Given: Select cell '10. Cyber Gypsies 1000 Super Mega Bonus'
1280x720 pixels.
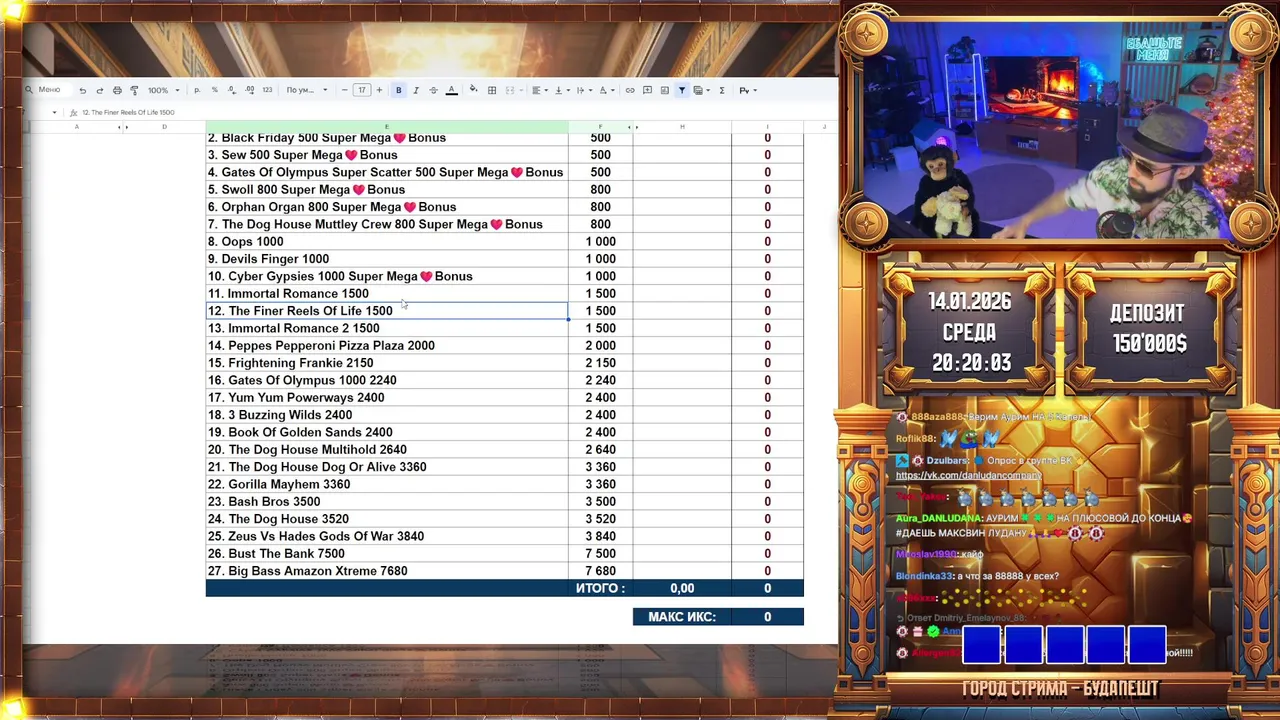Looking at the screenshot, I should click(387, 276).
